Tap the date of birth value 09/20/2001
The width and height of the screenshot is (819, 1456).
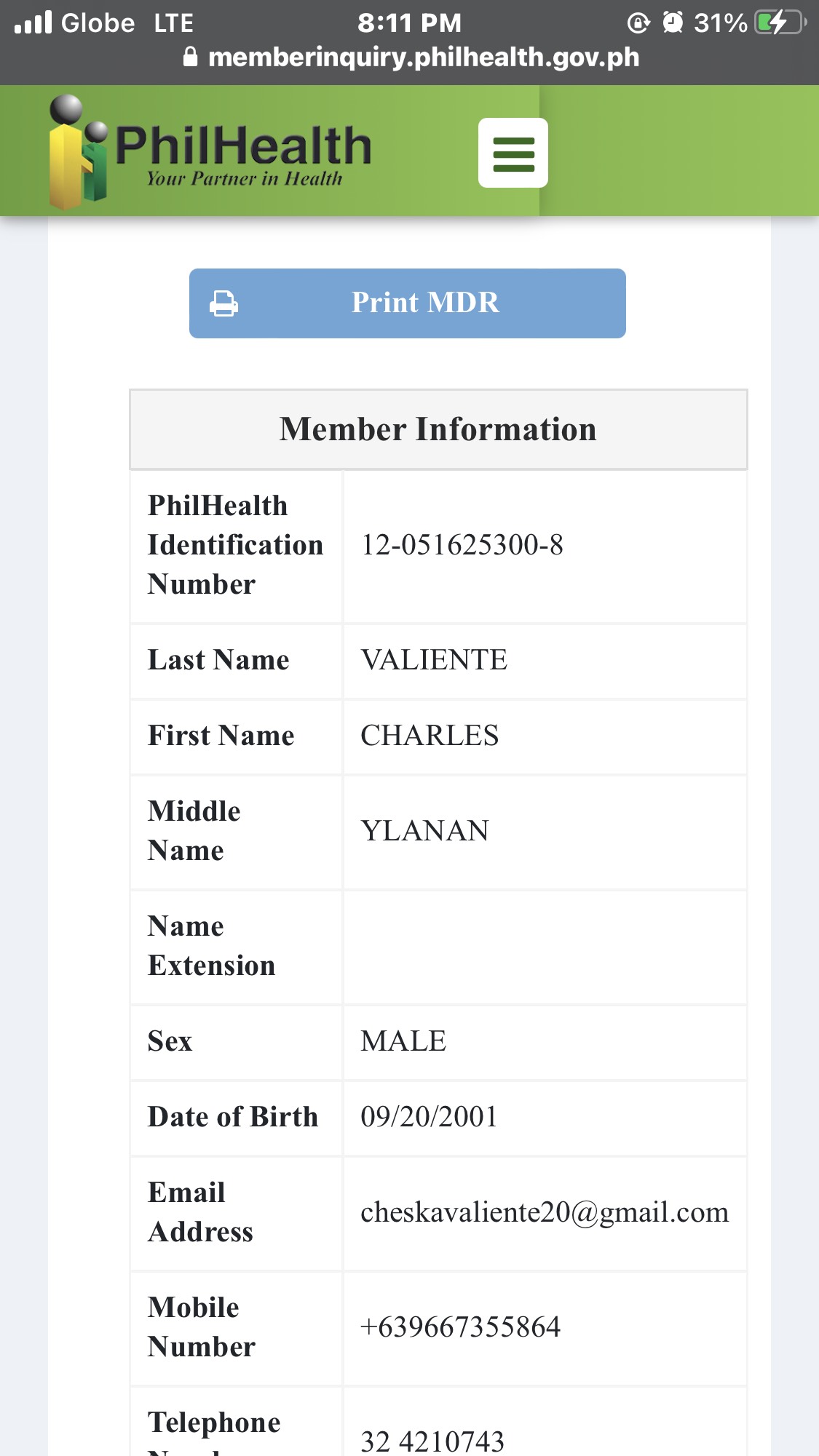[x=429, y=1117]
